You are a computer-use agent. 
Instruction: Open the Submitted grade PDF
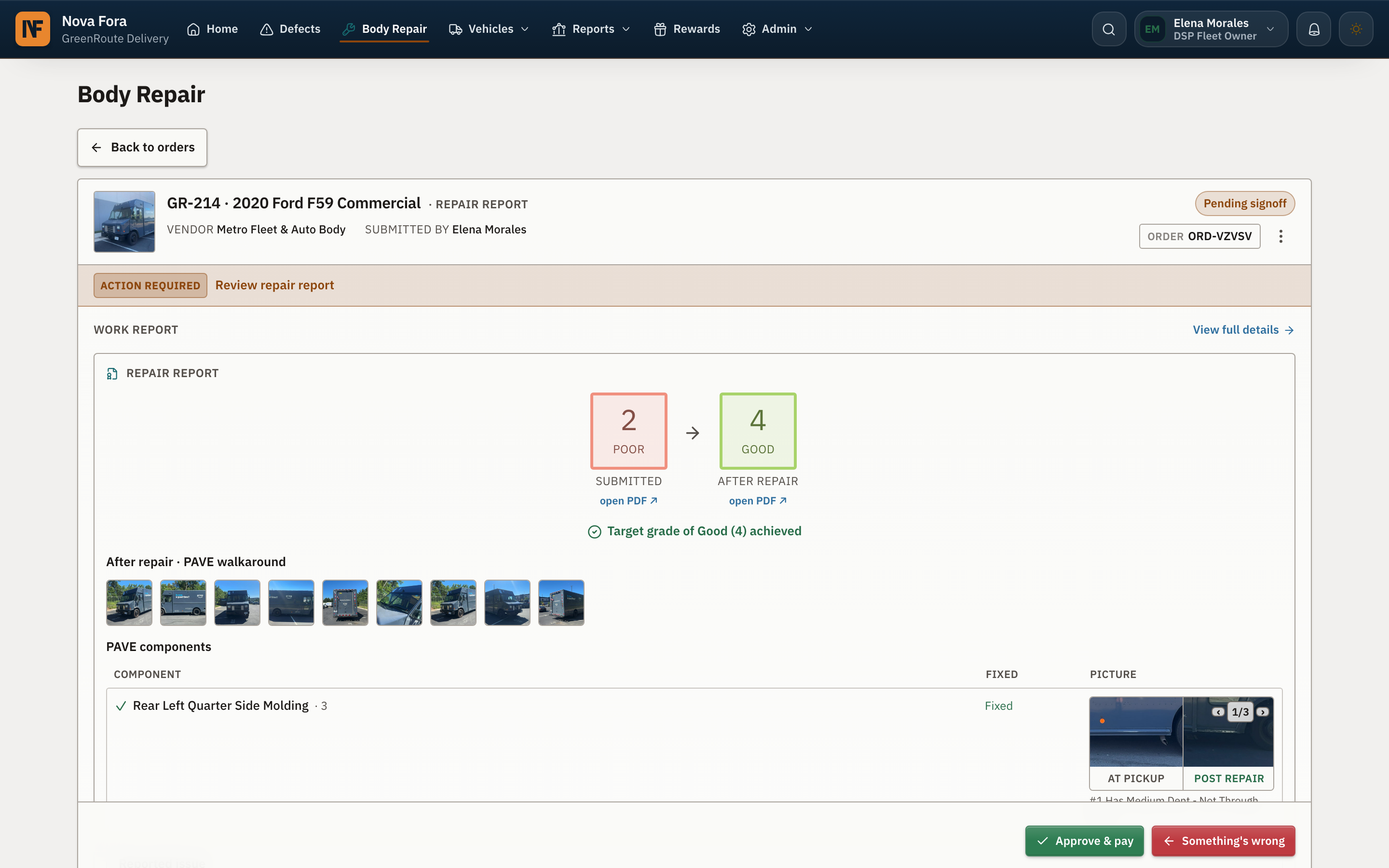point(628,501)
